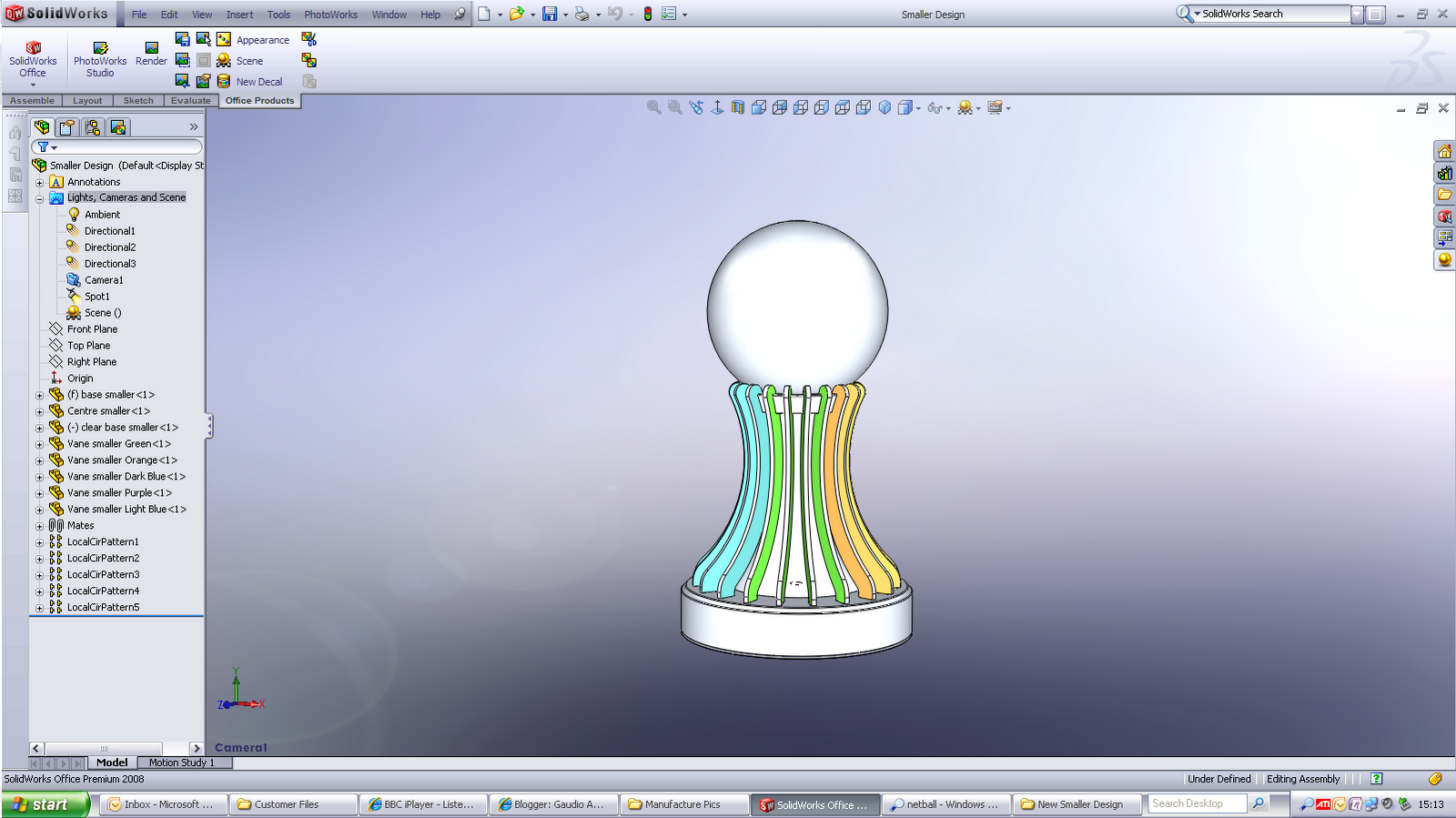Open the PhotoWorks Studio tool
Screen dimensions: 1456x818
click(100, 59)
